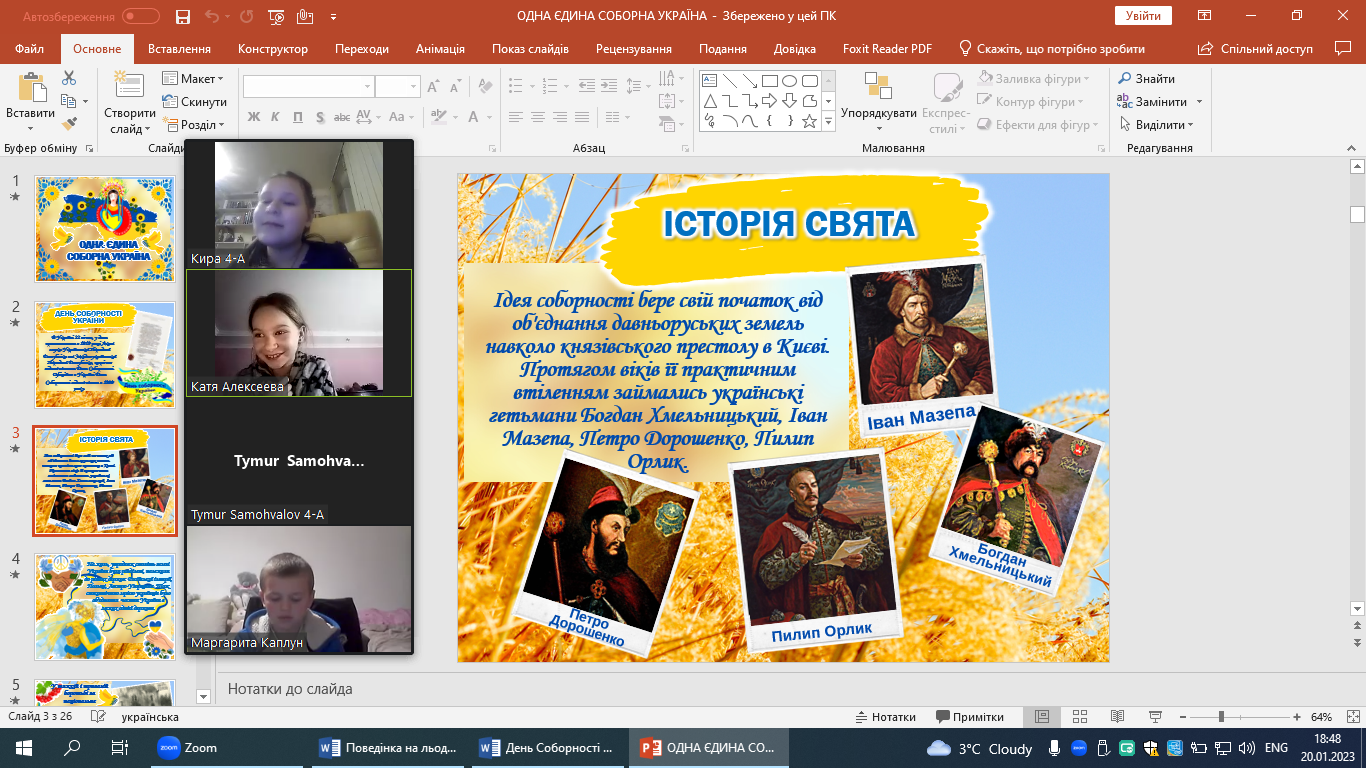1366x768 pixels.
Task: Toggle underline П formatting
Action: tap(297, 117)
